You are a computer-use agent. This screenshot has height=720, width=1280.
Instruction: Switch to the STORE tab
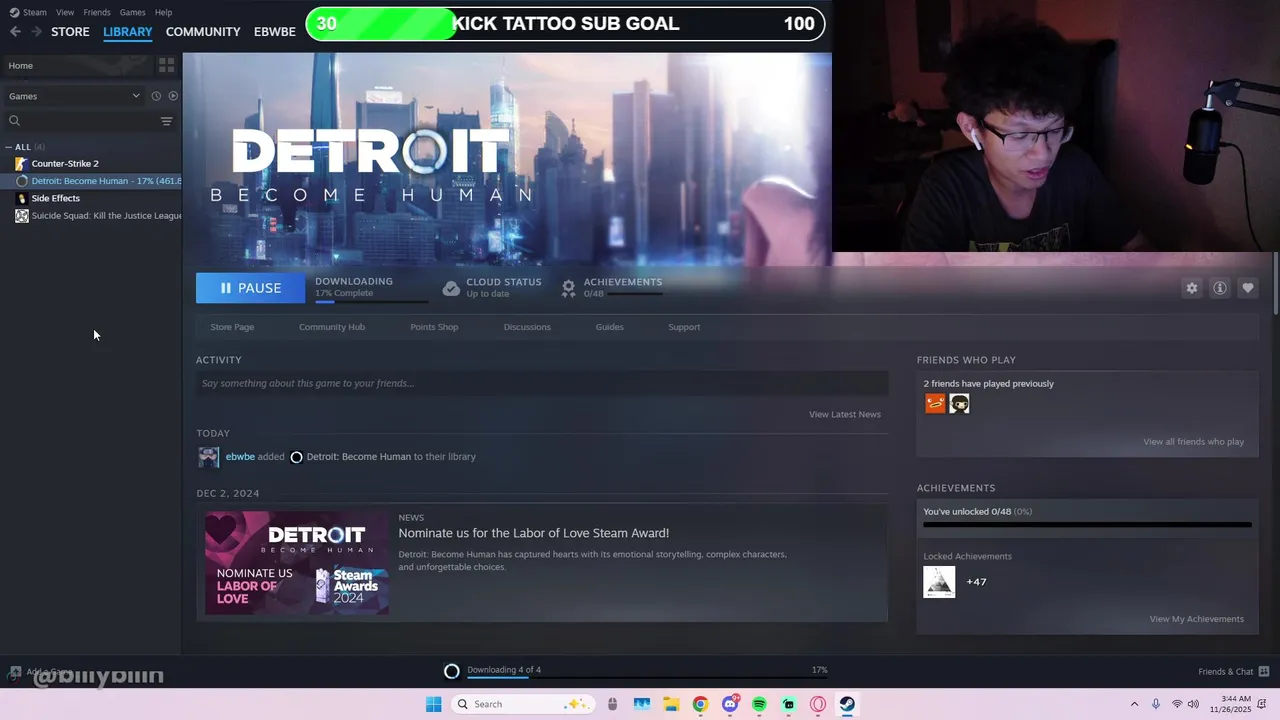[70, 32]
